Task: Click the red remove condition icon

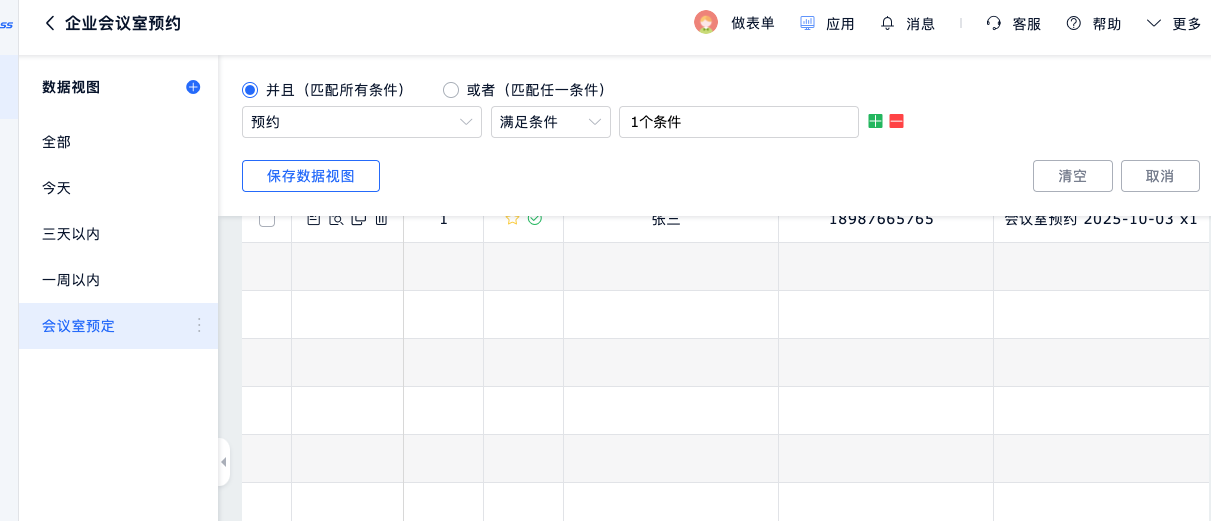Action: point(896,121)
